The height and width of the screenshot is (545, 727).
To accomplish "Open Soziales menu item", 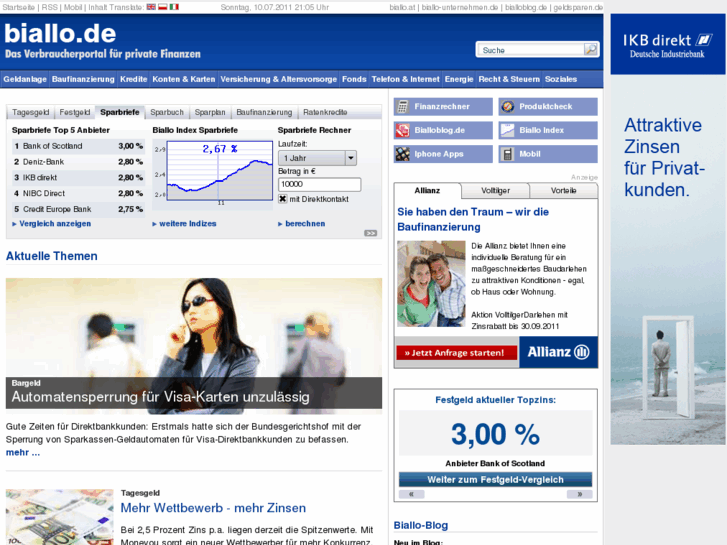I will click(561, 79).
